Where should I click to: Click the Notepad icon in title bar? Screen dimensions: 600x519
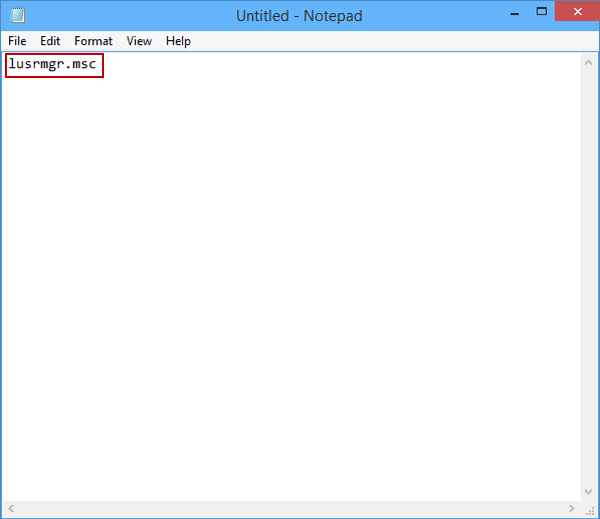tap(18, 15)
